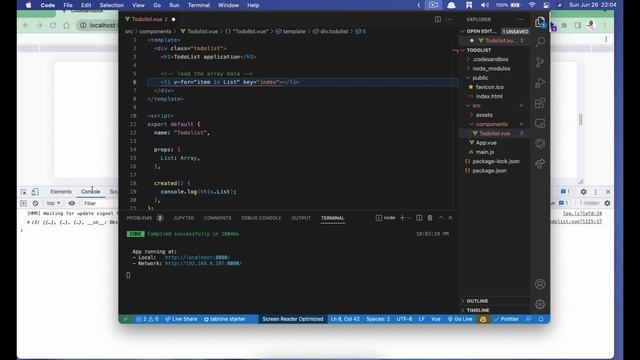Open the Remote Explorer view
This screenshot has width=640, height=360.
point(540,123)
